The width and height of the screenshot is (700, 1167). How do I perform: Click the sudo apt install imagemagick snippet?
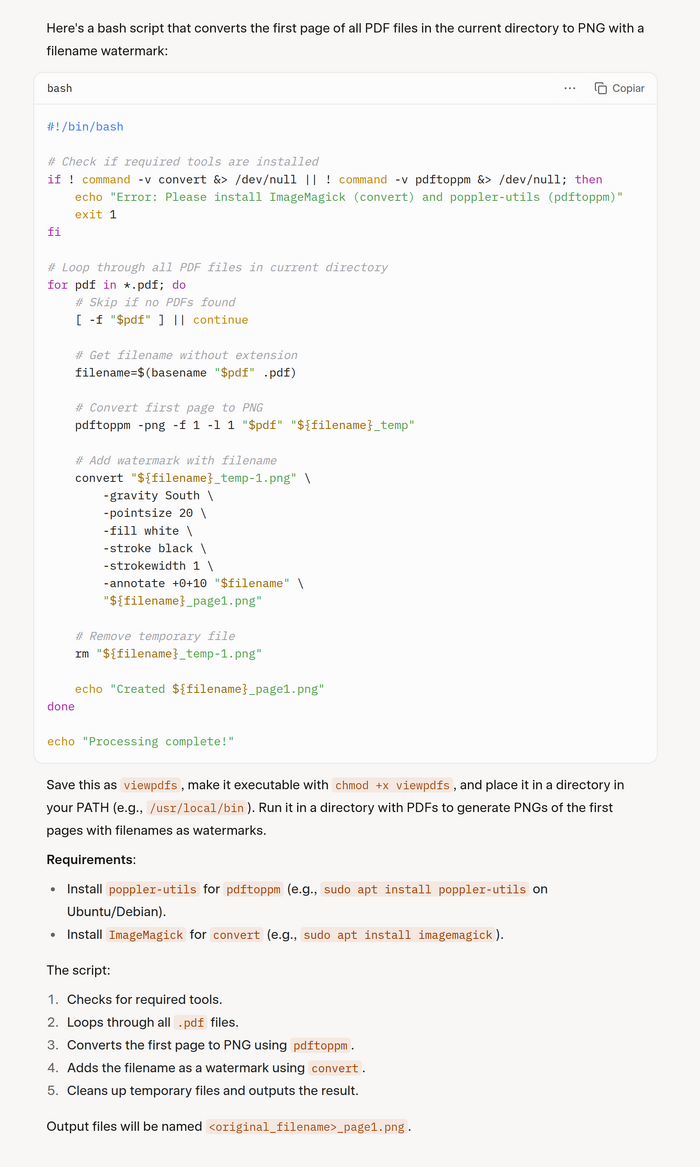(x=398, y=935)
